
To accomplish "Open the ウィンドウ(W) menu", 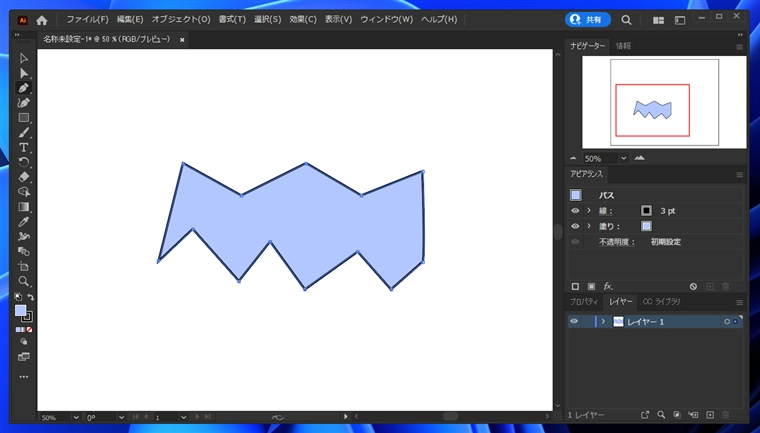I will point(386,20).
